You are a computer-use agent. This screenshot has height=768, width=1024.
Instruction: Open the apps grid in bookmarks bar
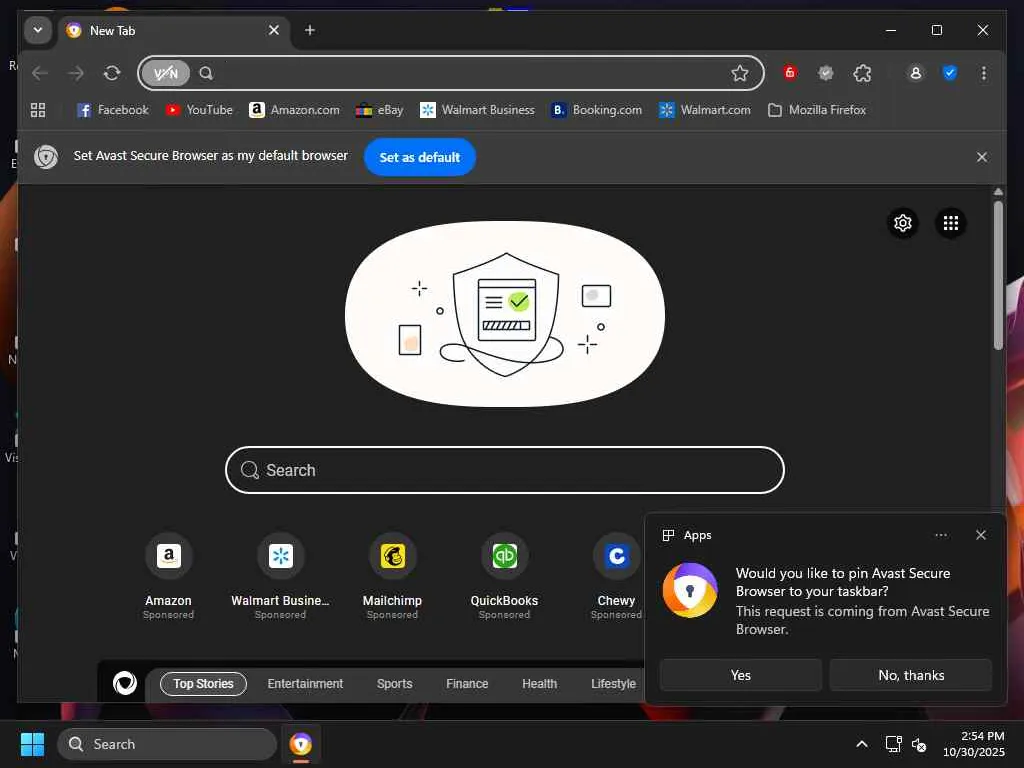point(38,110)
